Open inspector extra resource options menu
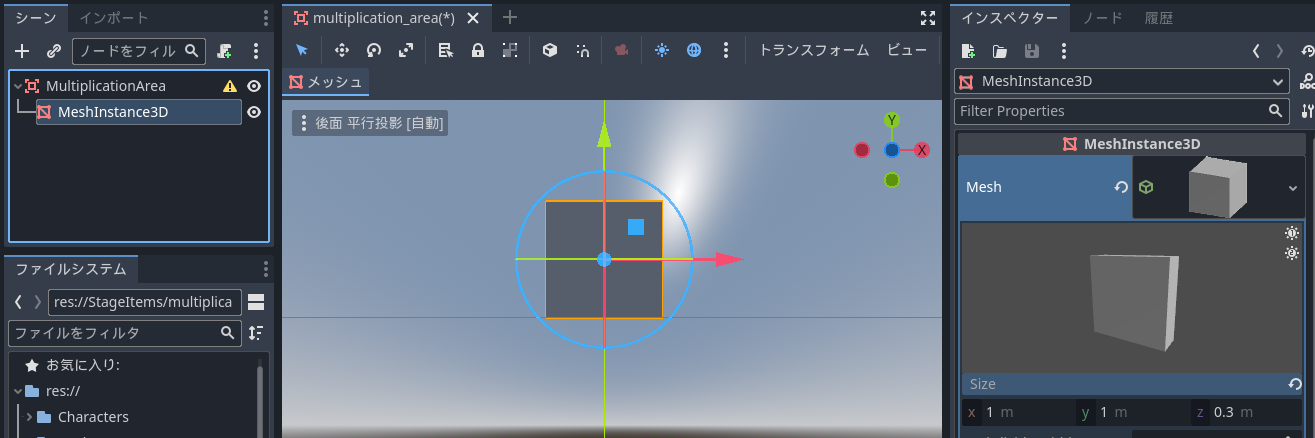This screenshot has height=438, width=1315. click(1063, 51)
